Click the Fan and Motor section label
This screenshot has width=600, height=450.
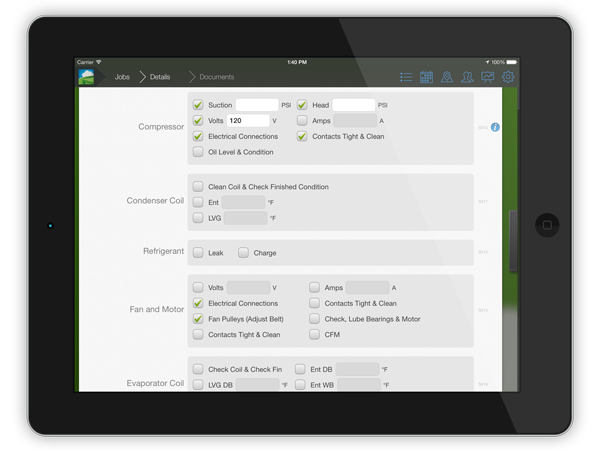[157, 309]
